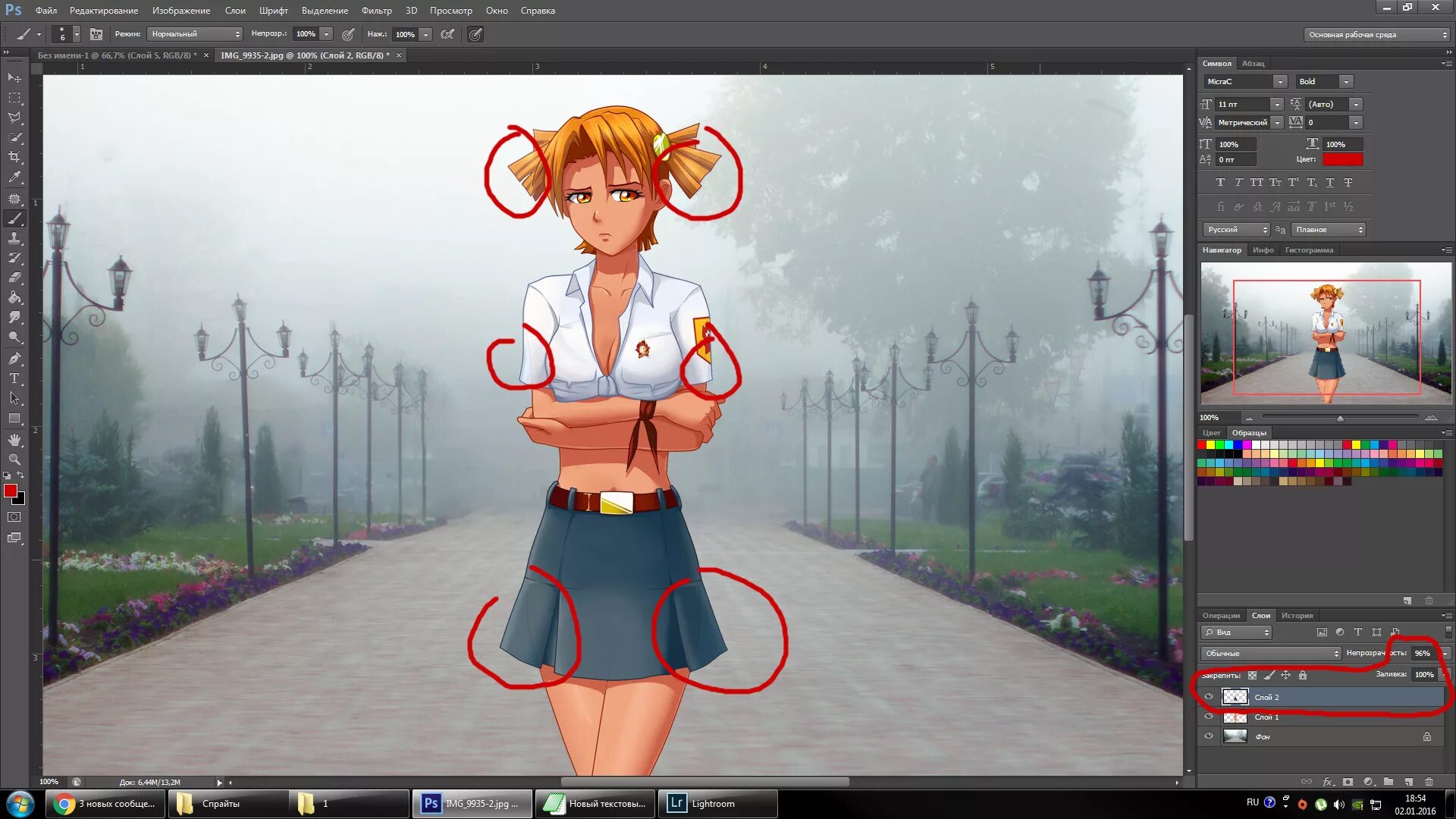Create a new layer group folder
This screenshot has height=819, width=1456.
click(1388, 782)
